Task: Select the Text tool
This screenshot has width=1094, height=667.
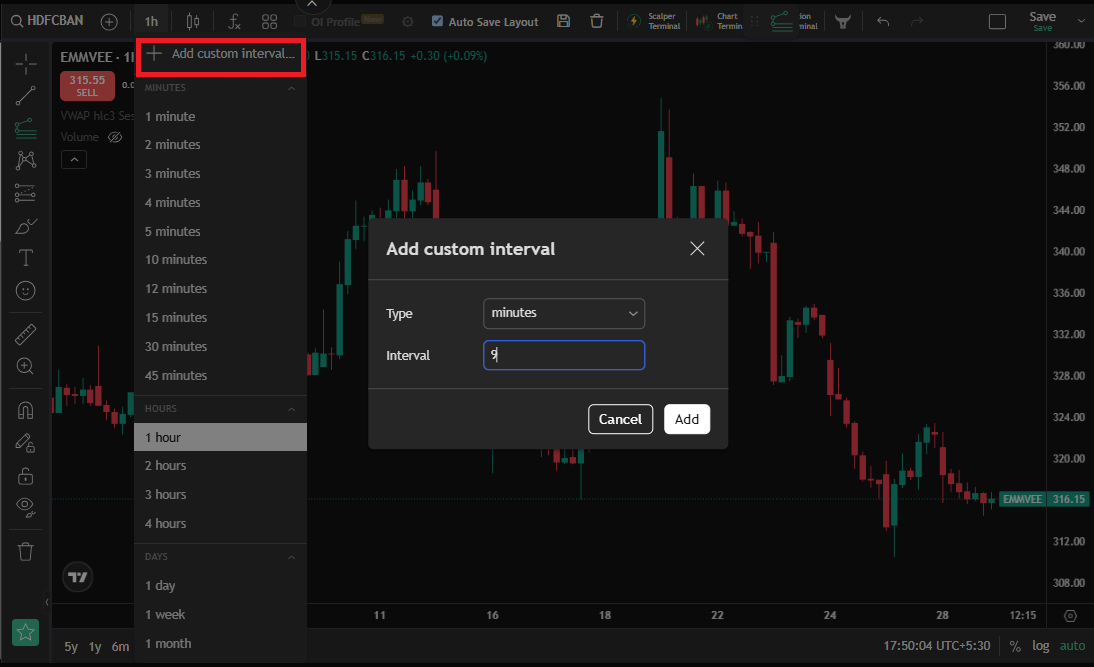Action: (x=26, y=258)
